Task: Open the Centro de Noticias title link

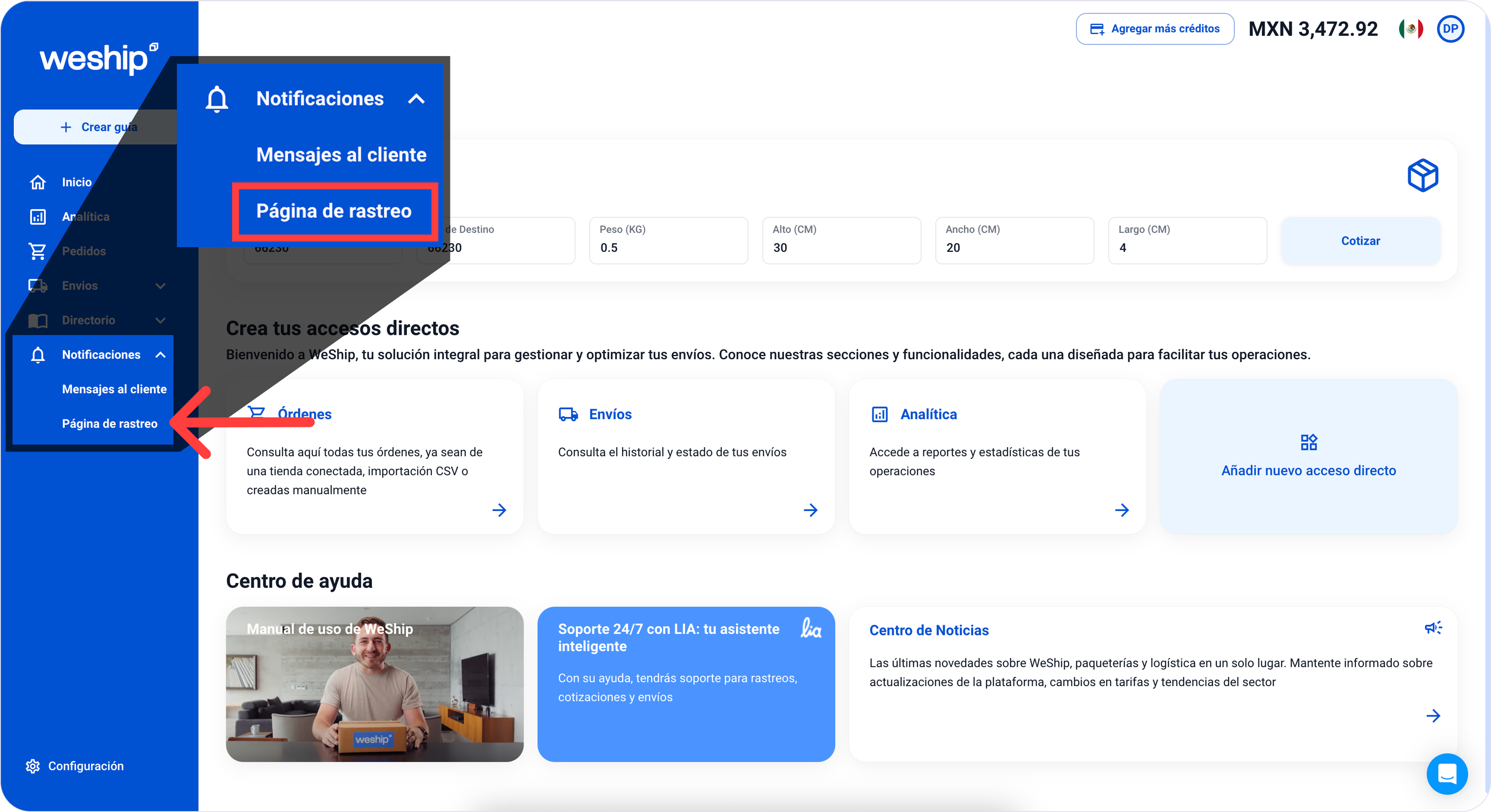Action: coord(928,630)
